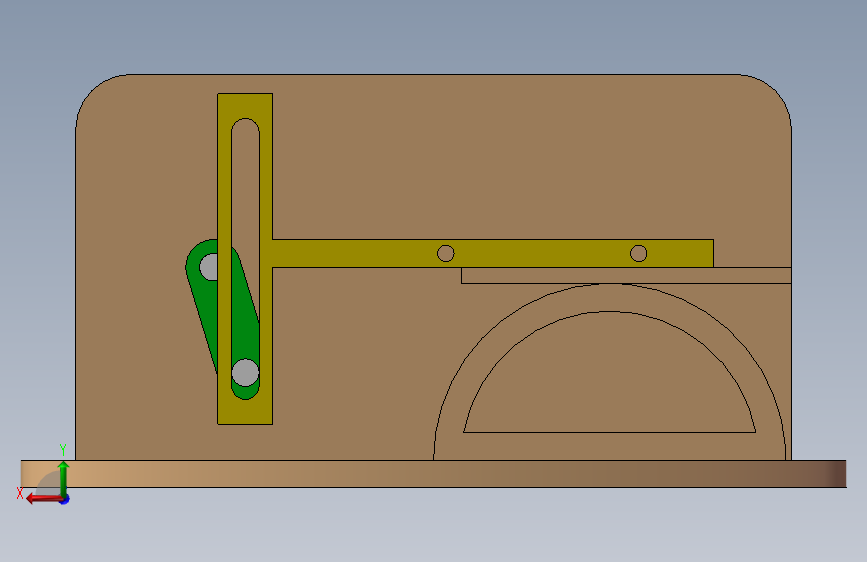This screenshot has height=562, width=867.
Task: Select the rectangular guide ledge under the yellow bar
Action: (626, 275)
